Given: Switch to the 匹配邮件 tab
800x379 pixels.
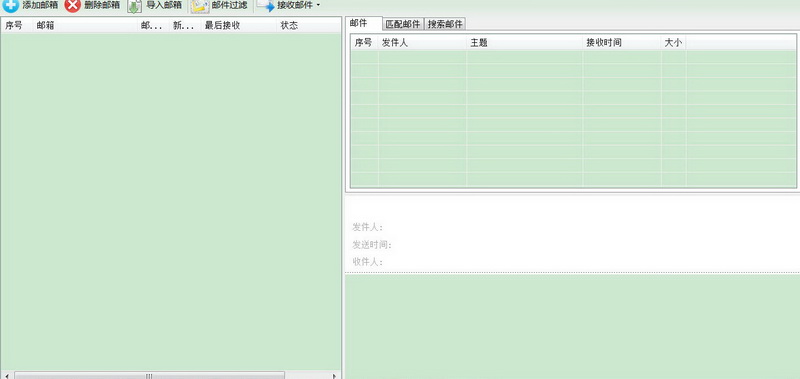Looking at the screenshot, I should (403, 24).
